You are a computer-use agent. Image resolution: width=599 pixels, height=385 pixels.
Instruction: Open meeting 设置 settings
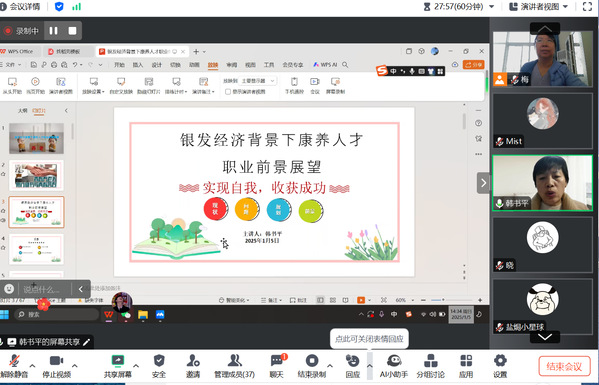coord(500,366)
